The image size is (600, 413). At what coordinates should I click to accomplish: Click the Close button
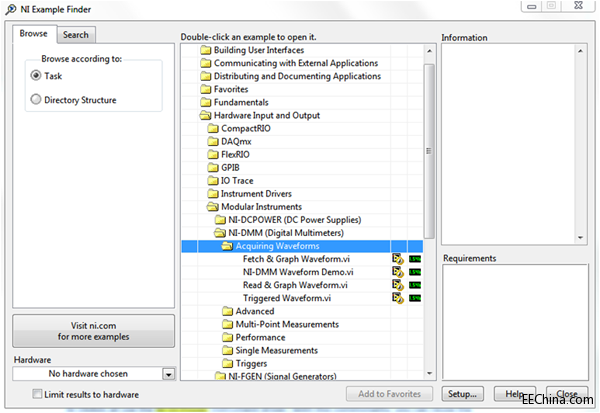567,394
